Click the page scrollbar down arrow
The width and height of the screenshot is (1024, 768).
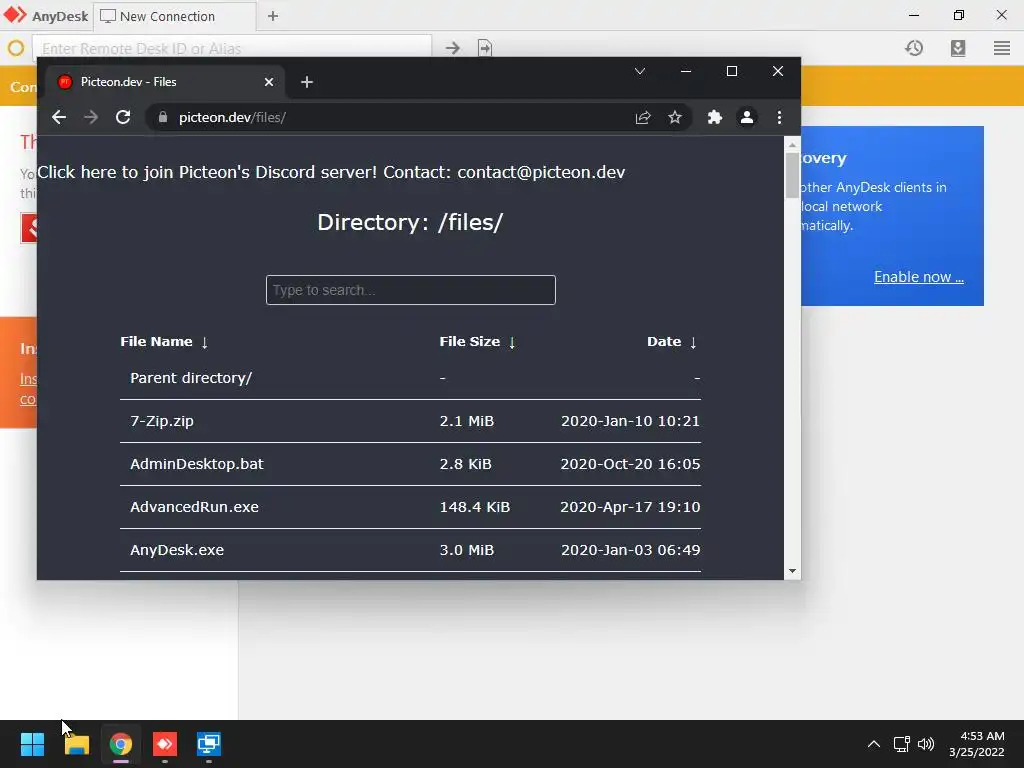pyautogui.click(x=792, y=571)
